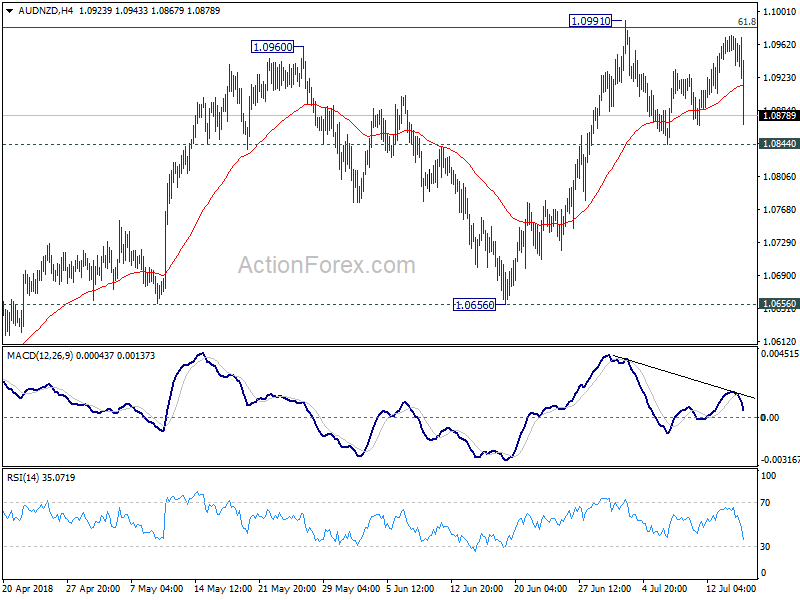Click the 27 Apr 20:00 date label
Viewport: 800px width, 600px height.
tap(93, 588)
